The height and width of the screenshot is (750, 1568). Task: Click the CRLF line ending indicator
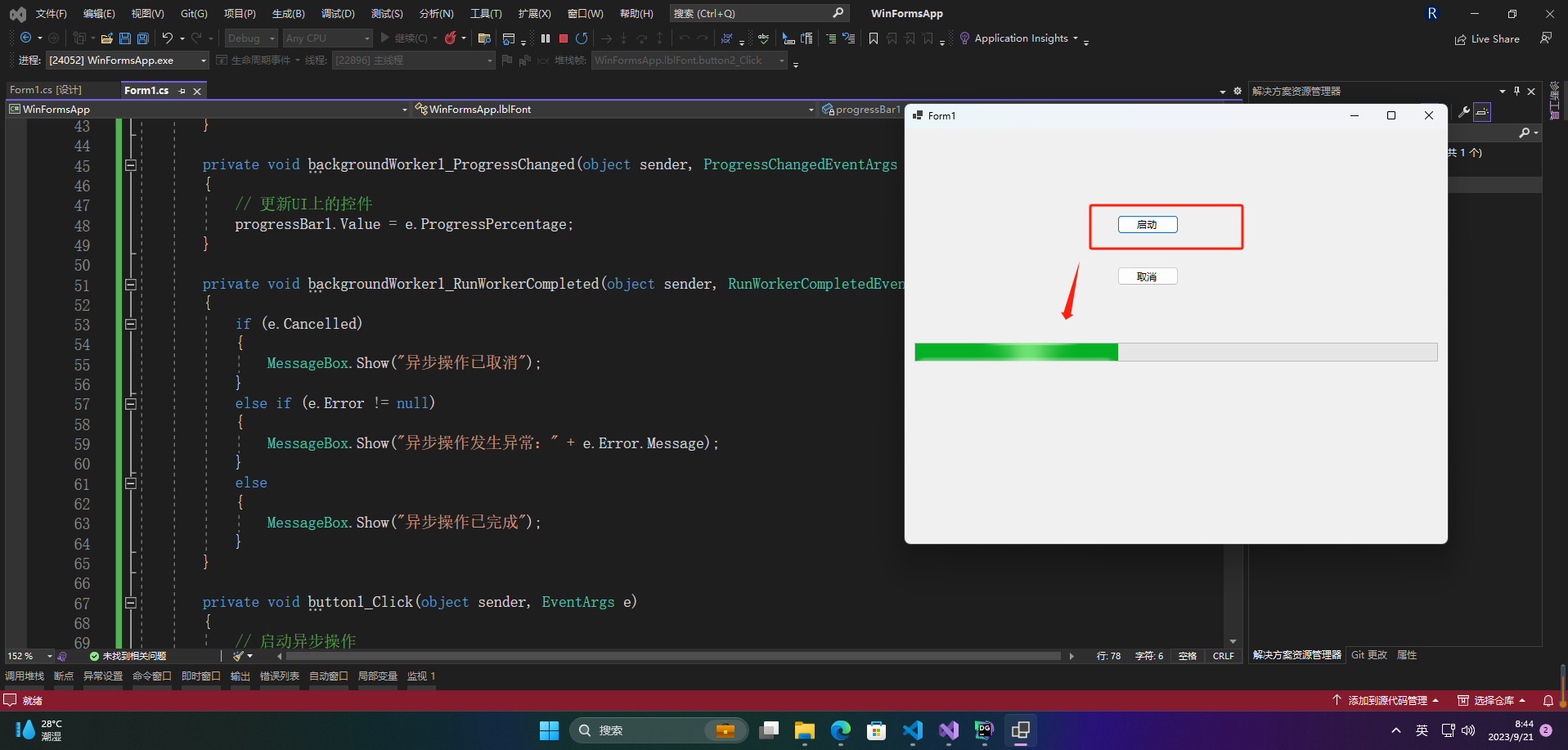(1224, 656)
